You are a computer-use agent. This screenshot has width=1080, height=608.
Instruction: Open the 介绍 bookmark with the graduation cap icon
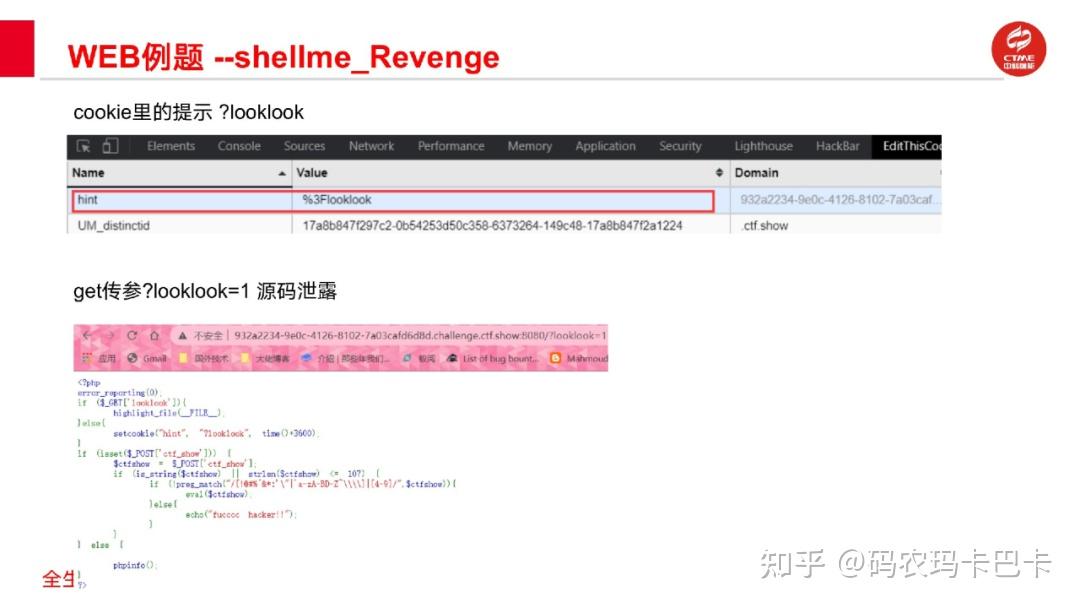346,358
